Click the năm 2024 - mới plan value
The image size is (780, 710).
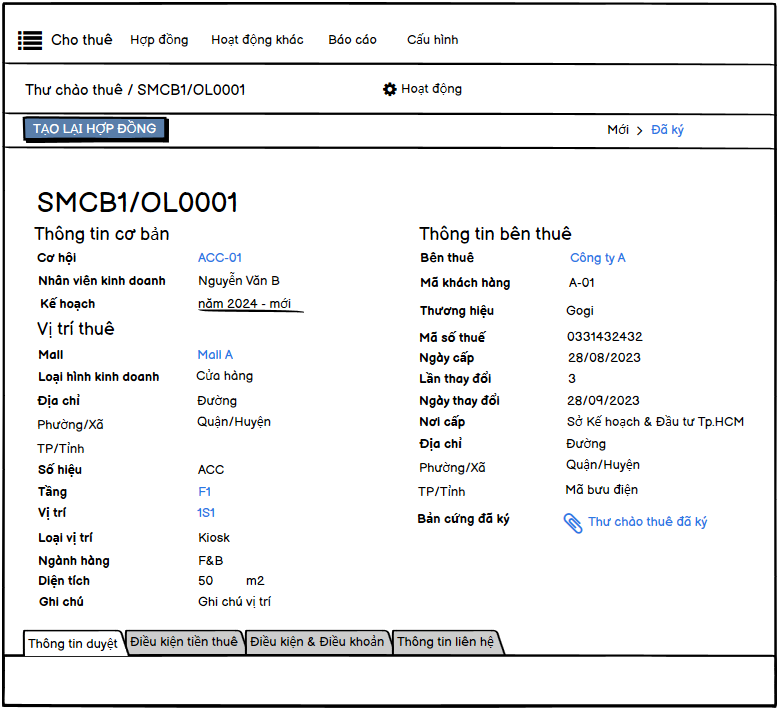pos(244,304)
